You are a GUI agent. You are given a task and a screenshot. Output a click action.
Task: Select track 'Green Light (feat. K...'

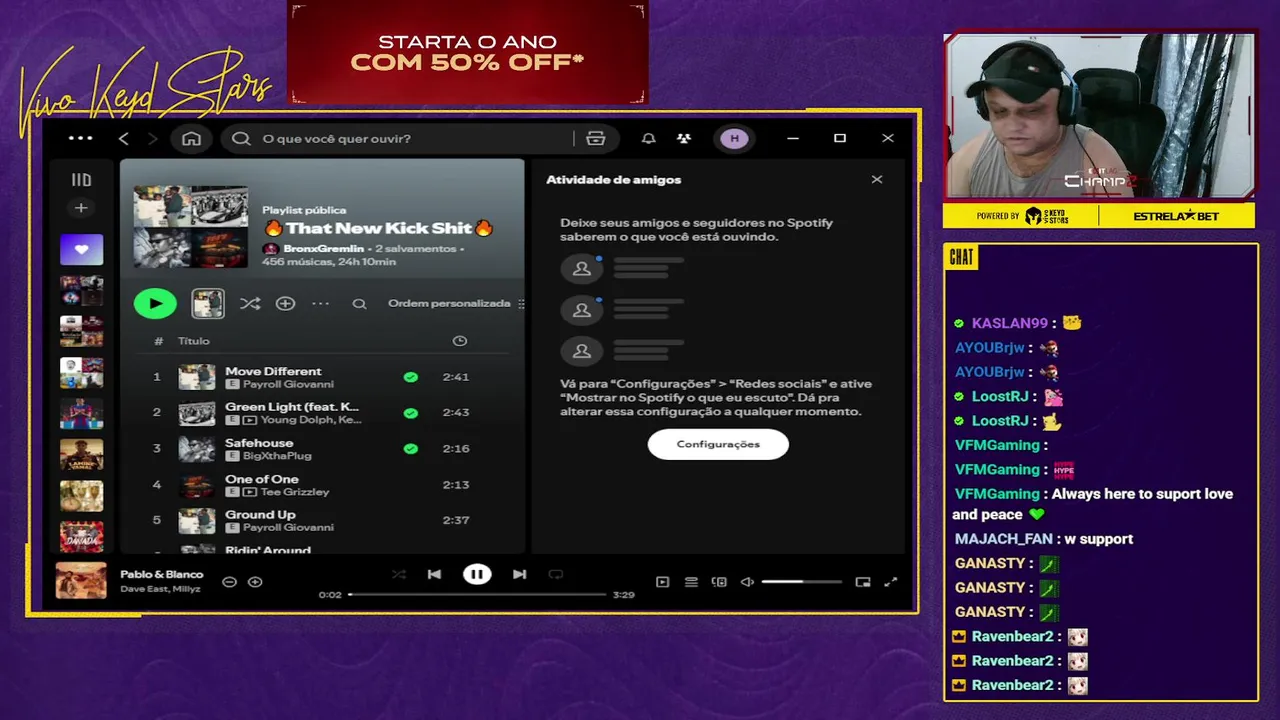(292, 407)
